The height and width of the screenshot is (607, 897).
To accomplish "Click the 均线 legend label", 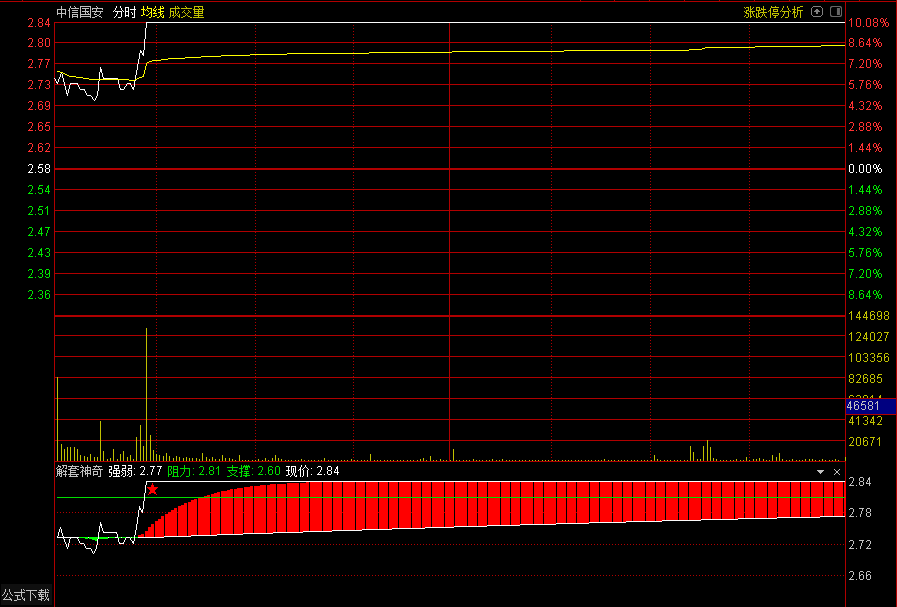I will 152,12.
